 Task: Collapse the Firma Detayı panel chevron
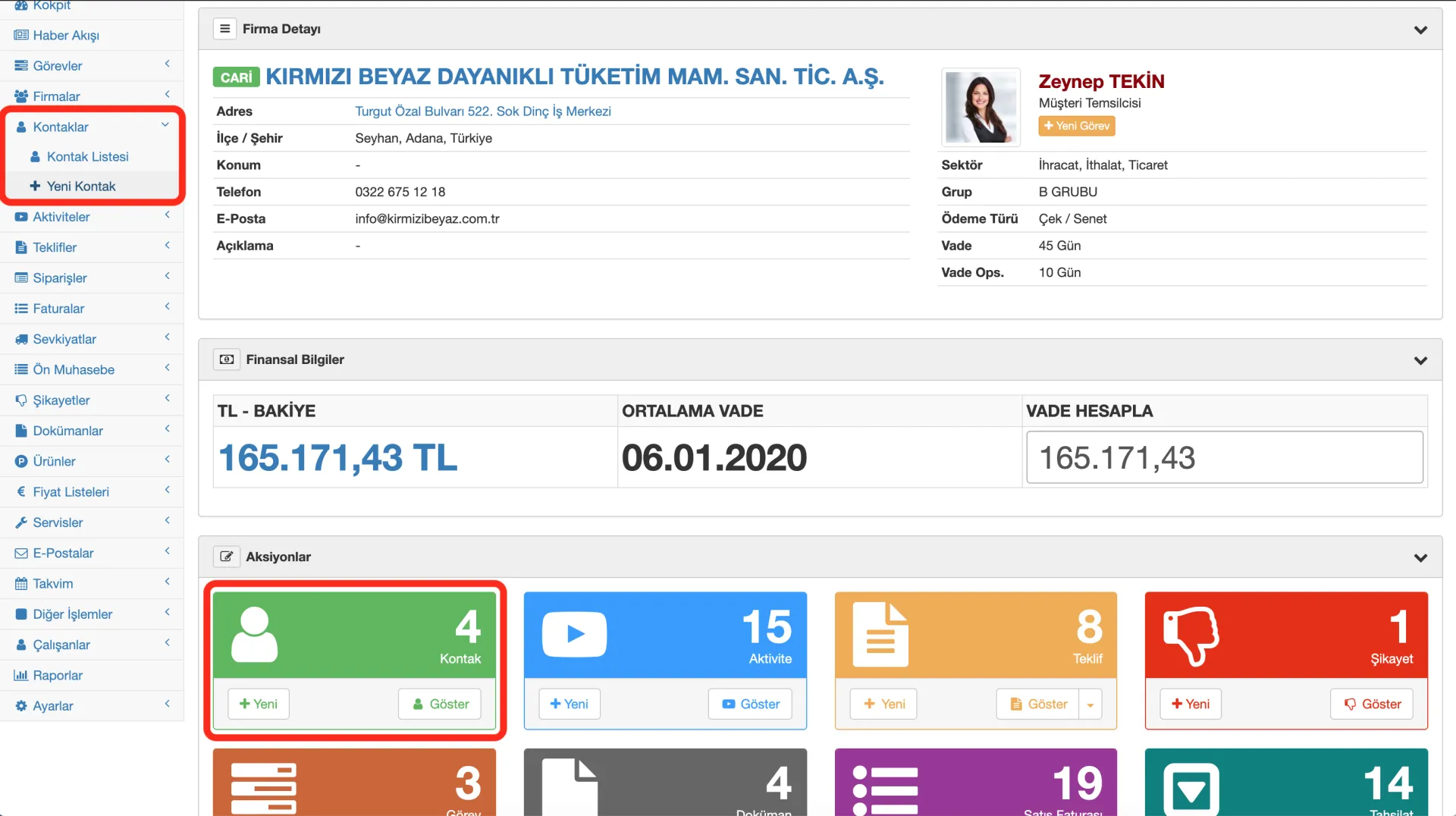tap(1421, 30)
